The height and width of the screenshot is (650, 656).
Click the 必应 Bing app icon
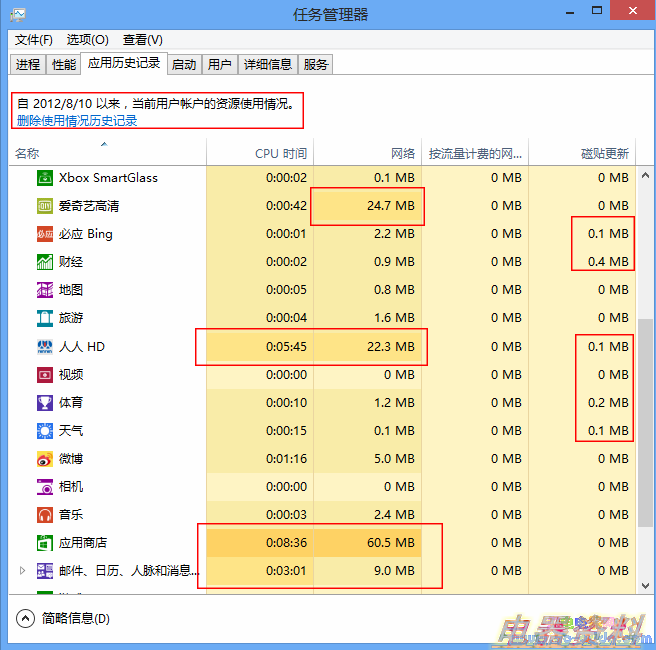click(45, 234)
